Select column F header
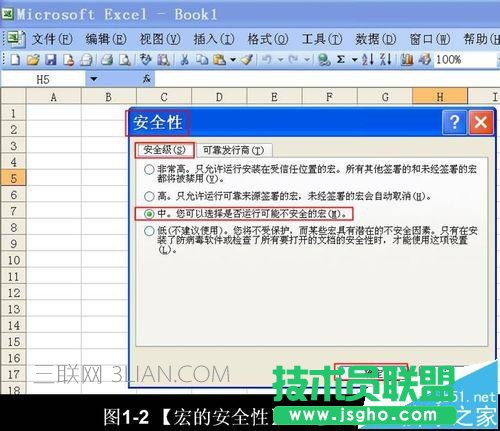500x431 pixels. point(329,97)
